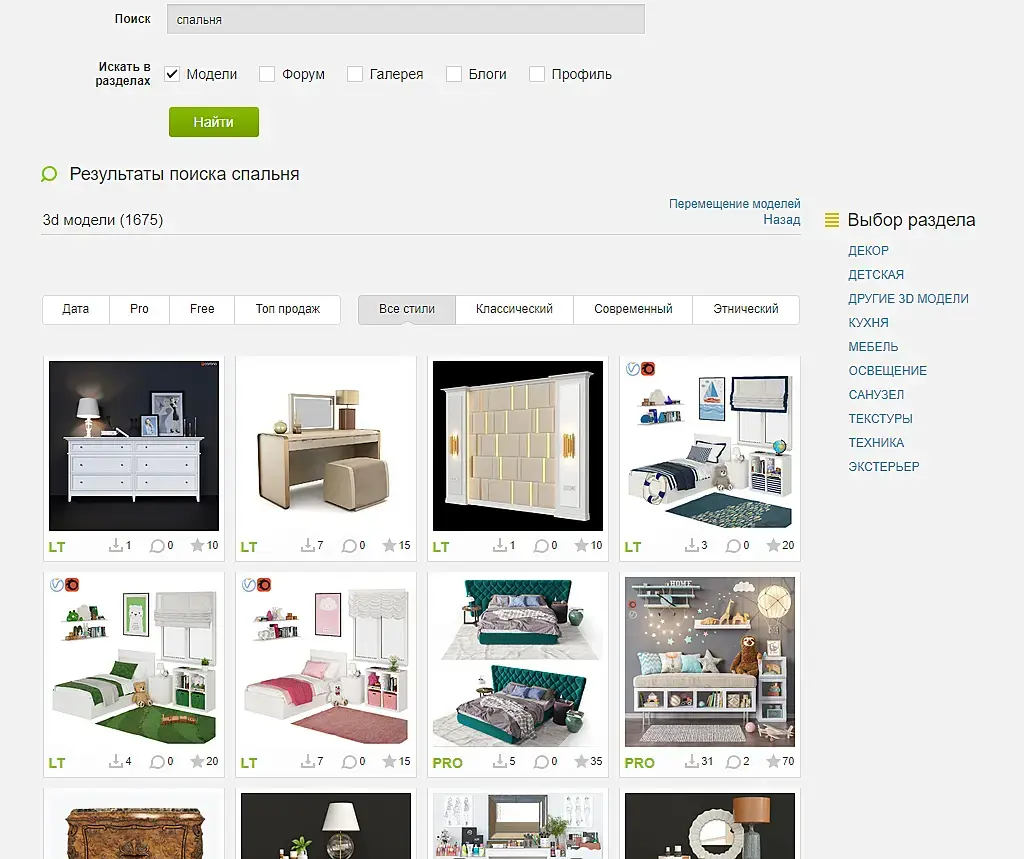Click comments icon on wall panel card
This screenshot has height=859, width=1024.
pos(541,545)
